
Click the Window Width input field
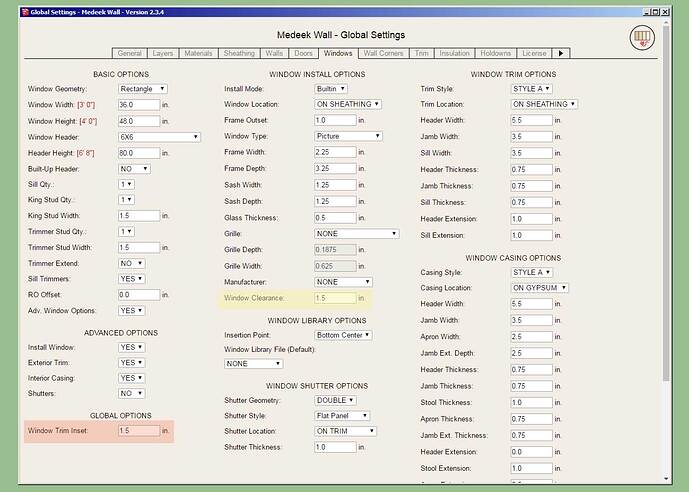pyautogui.click(x=139, y=105)
